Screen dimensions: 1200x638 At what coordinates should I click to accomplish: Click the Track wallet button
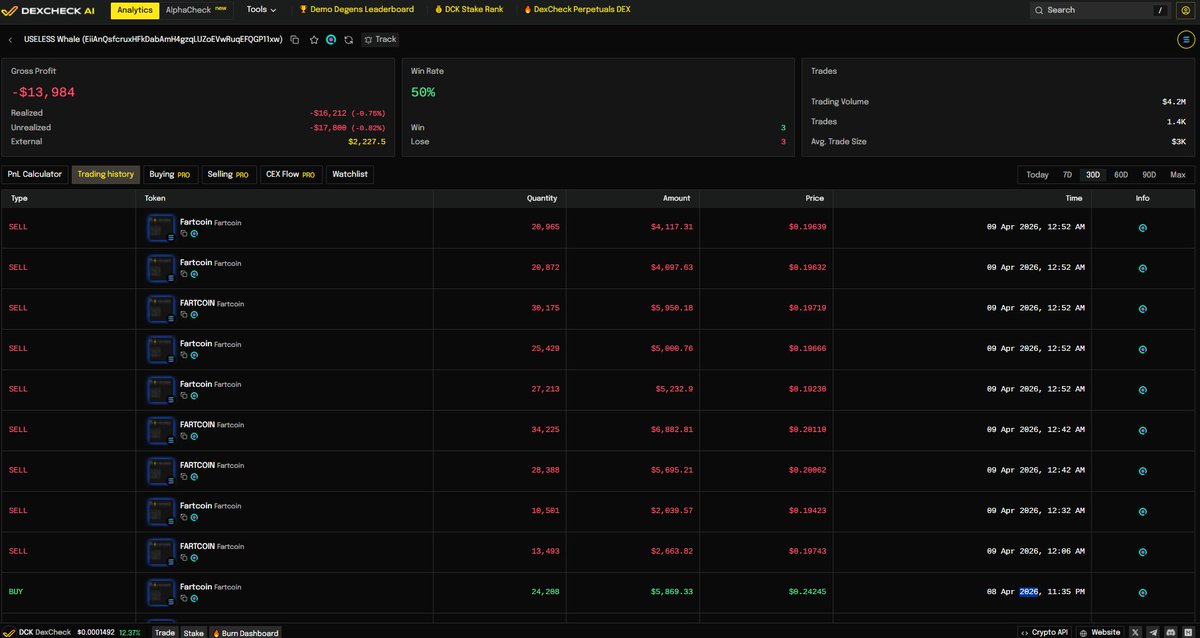[x=380, y=40]
